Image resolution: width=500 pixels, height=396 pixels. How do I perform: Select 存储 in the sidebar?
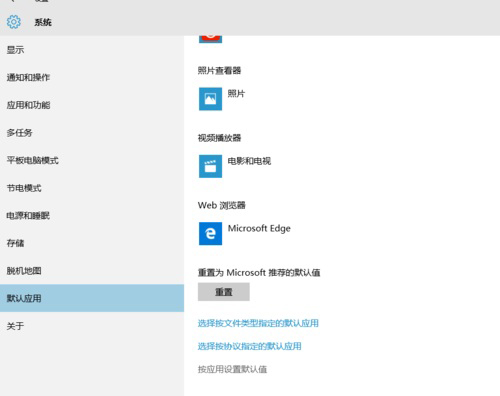click(92, 243)
